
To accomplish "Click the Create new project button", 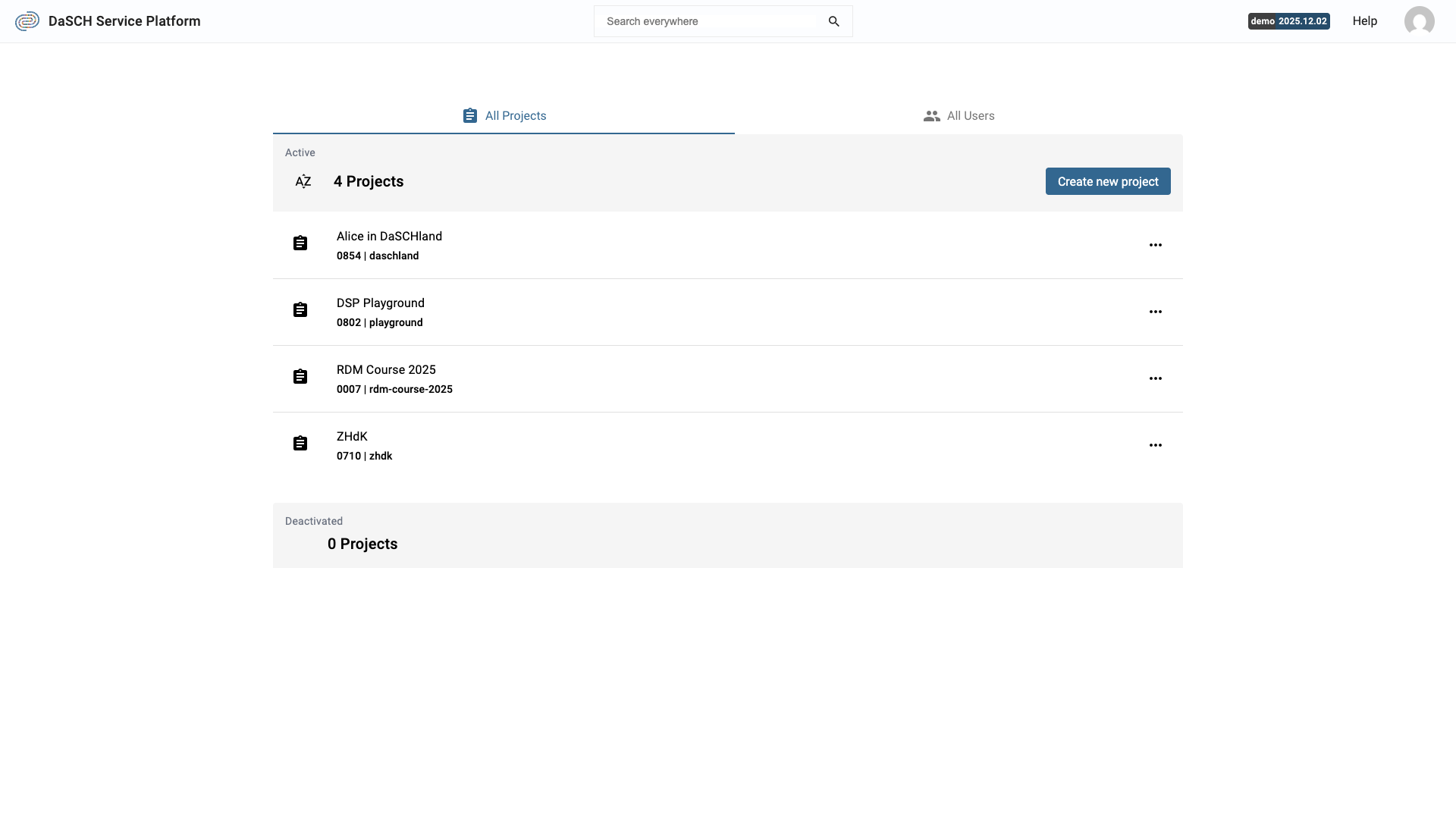I will [1107, 181].
